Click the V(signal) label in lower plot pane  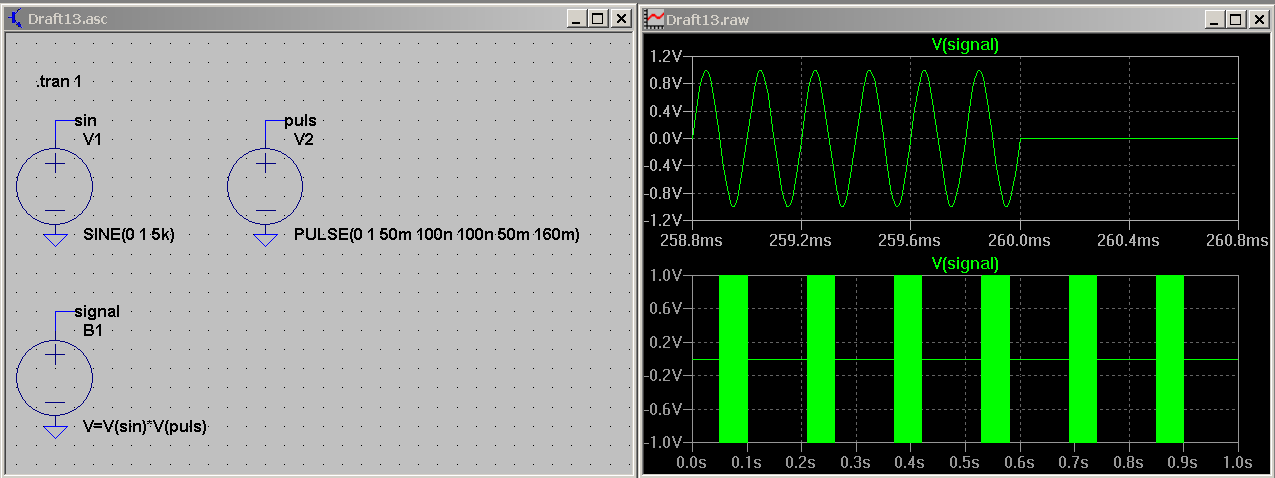pyautogui.click(x=965, y=264)
